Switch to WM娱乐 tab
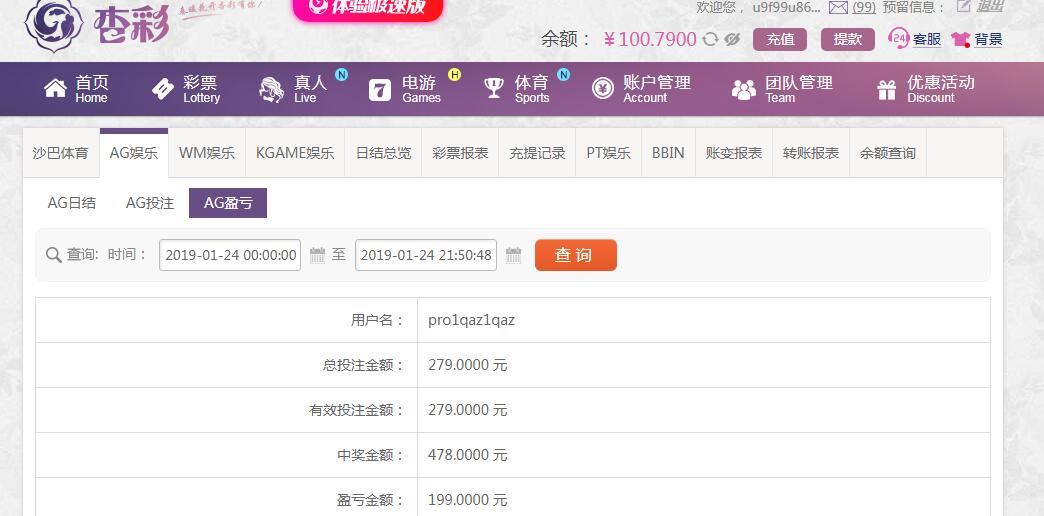The width and height of the screenshot is (1044, 516). 207,153
